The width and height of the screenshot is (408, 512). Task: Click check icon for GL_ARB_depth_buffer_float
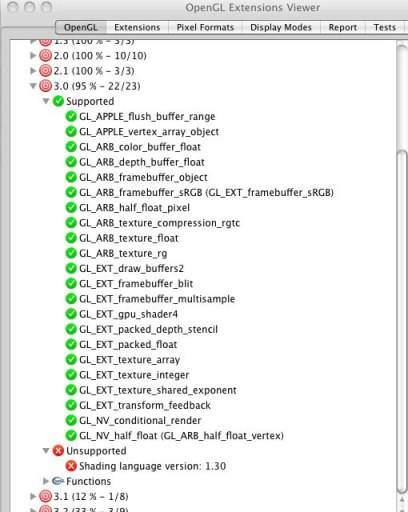coord(71,162)
